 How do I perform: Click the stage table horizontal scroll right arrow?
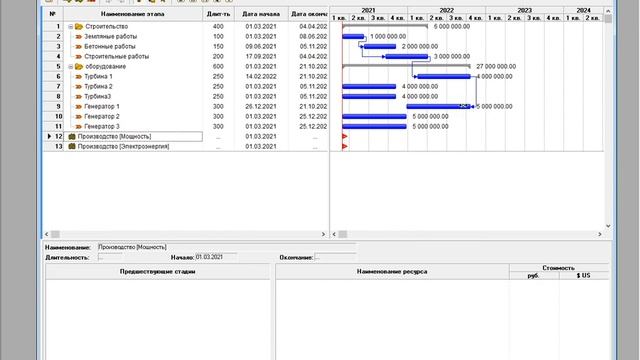point(323,234)
